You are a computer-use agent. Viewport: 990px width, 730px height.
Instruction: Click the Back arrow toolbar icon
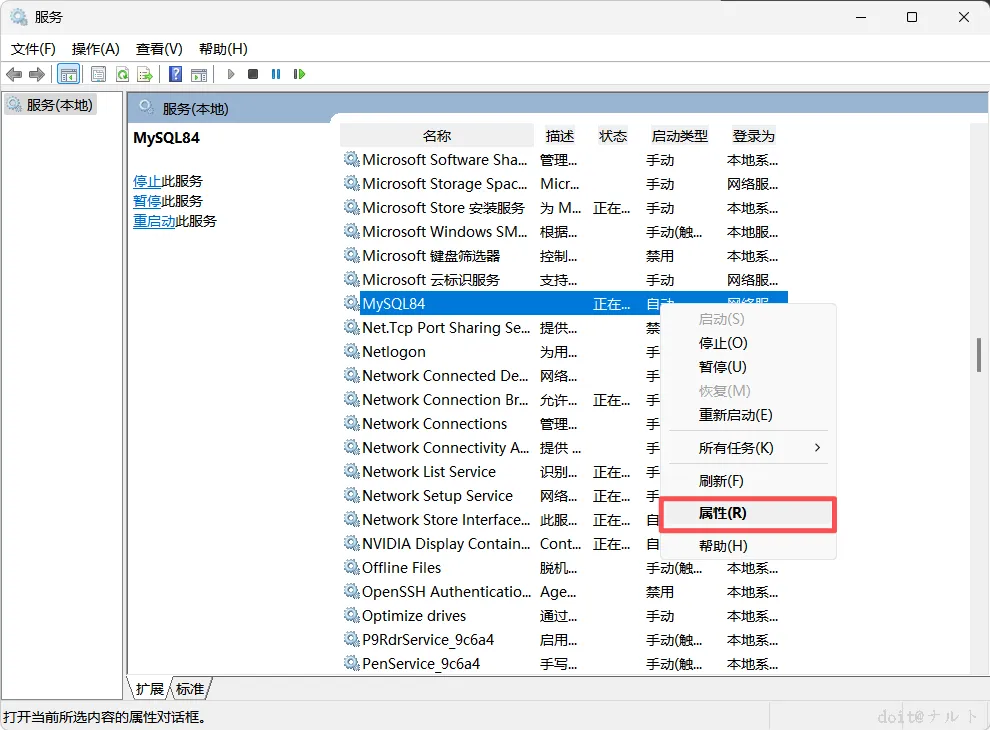pos(14,75)
